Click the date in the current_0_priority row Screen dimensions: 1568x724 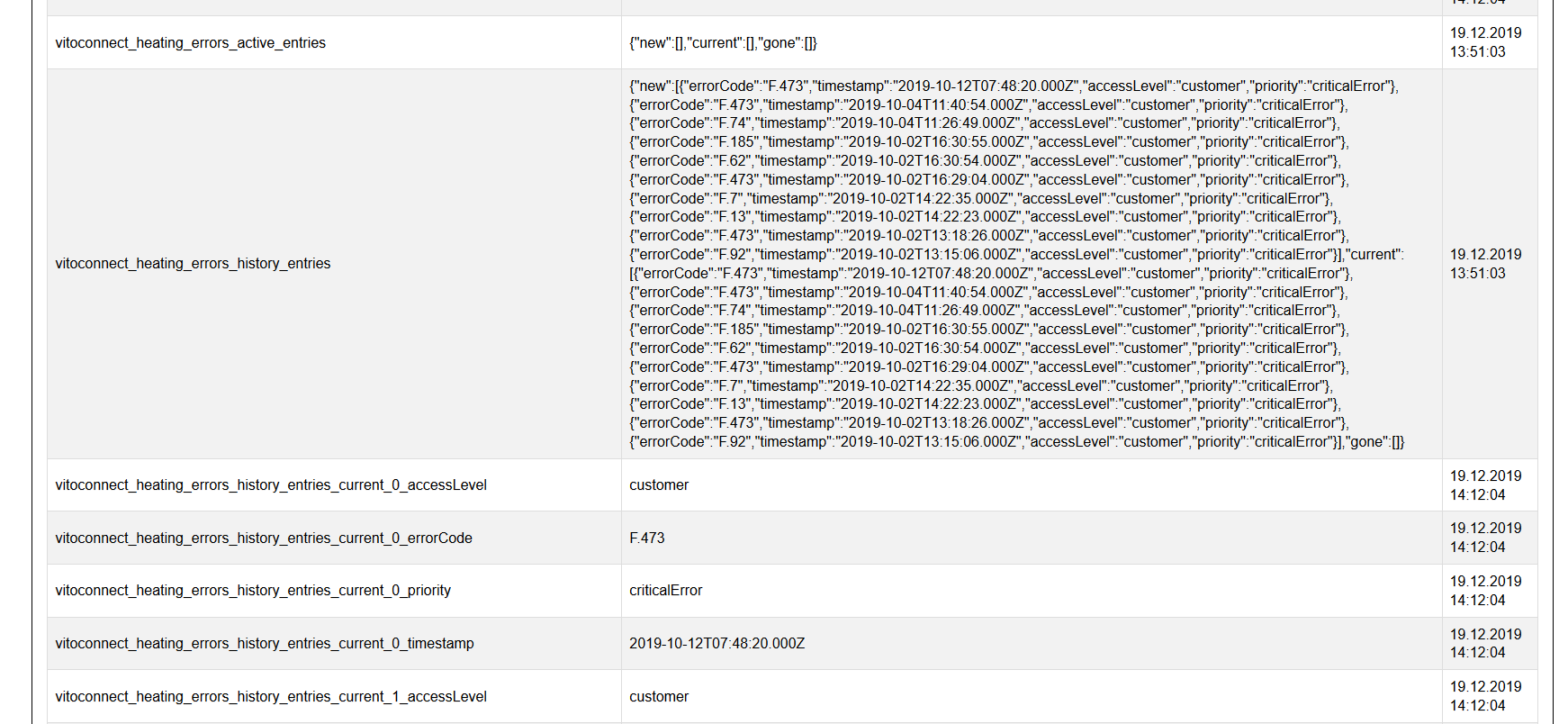coord(1485,590)
